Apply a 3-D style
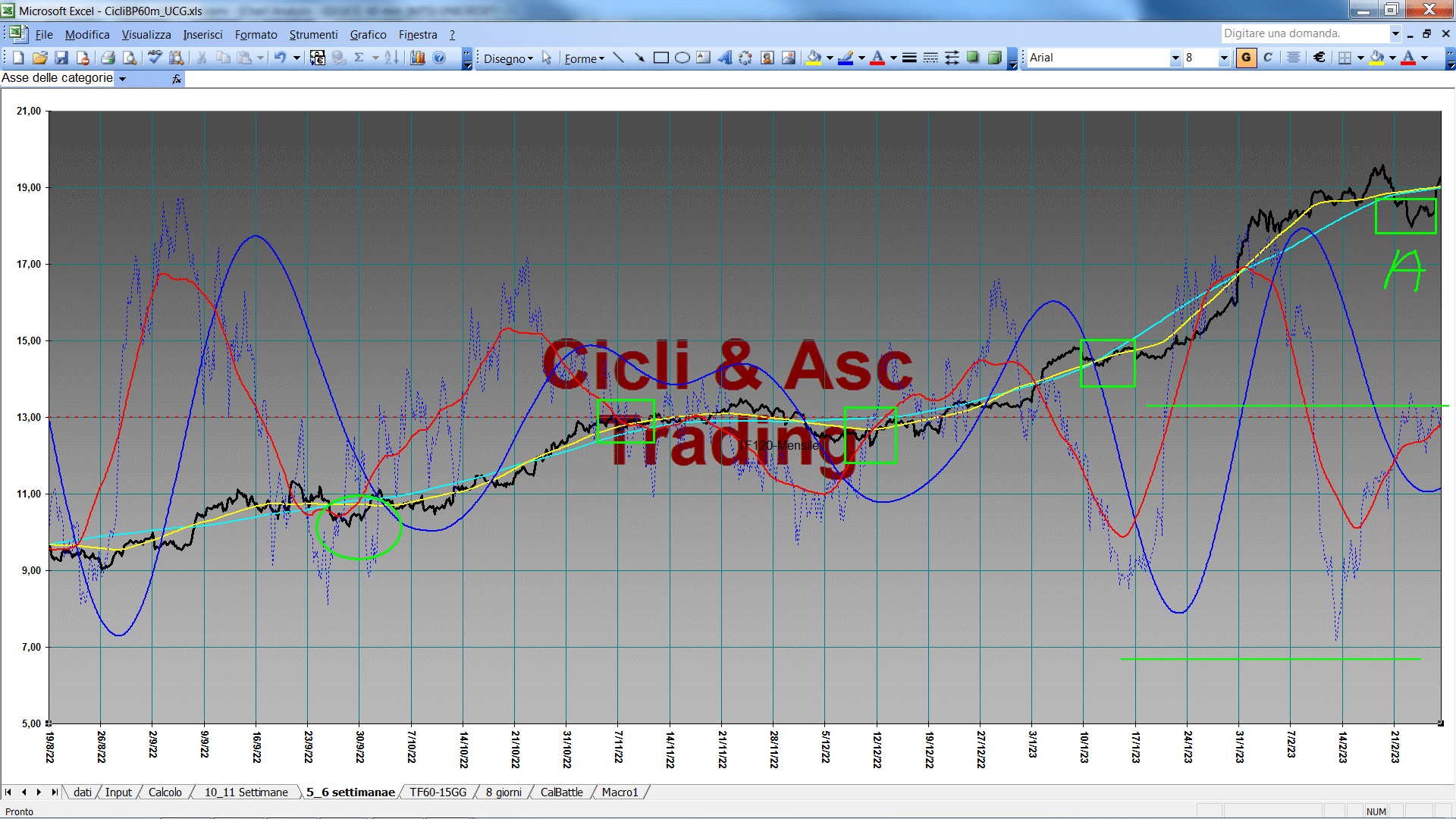Screen dimensions: 1456x819 tap(994, 58)
